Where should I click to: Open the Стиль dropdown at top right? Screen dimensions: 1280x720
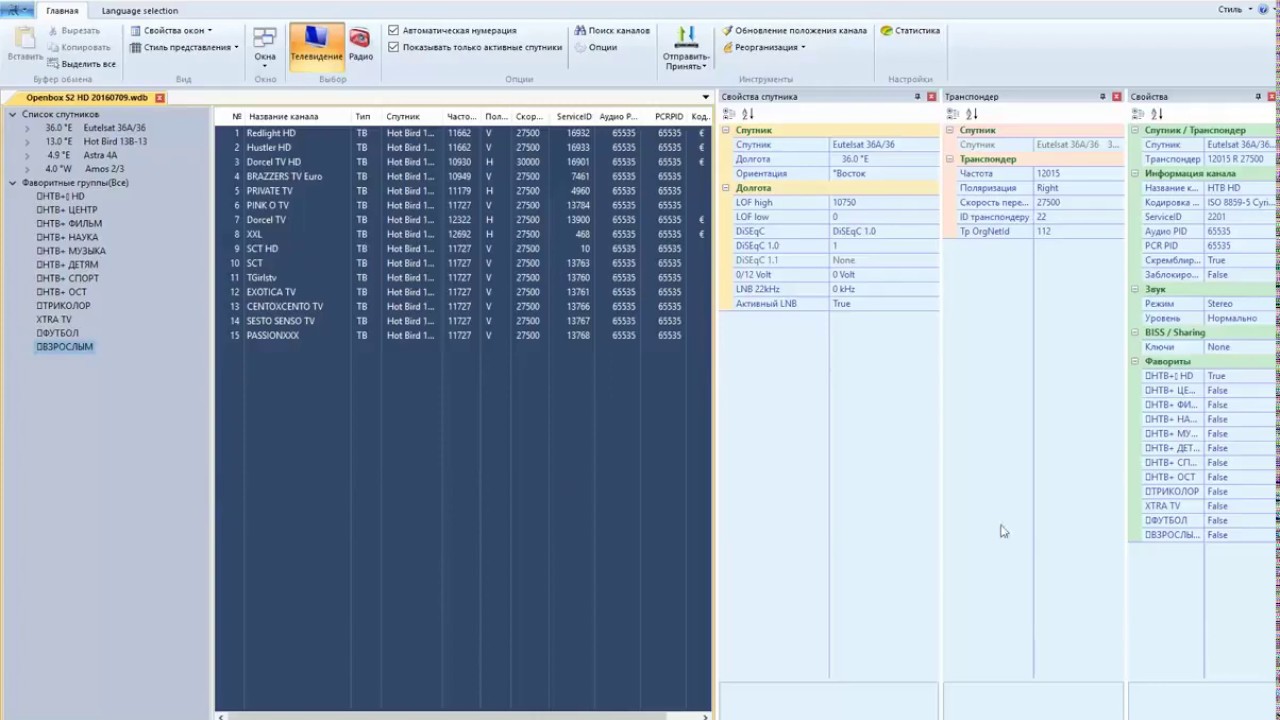pos(1234,10)
